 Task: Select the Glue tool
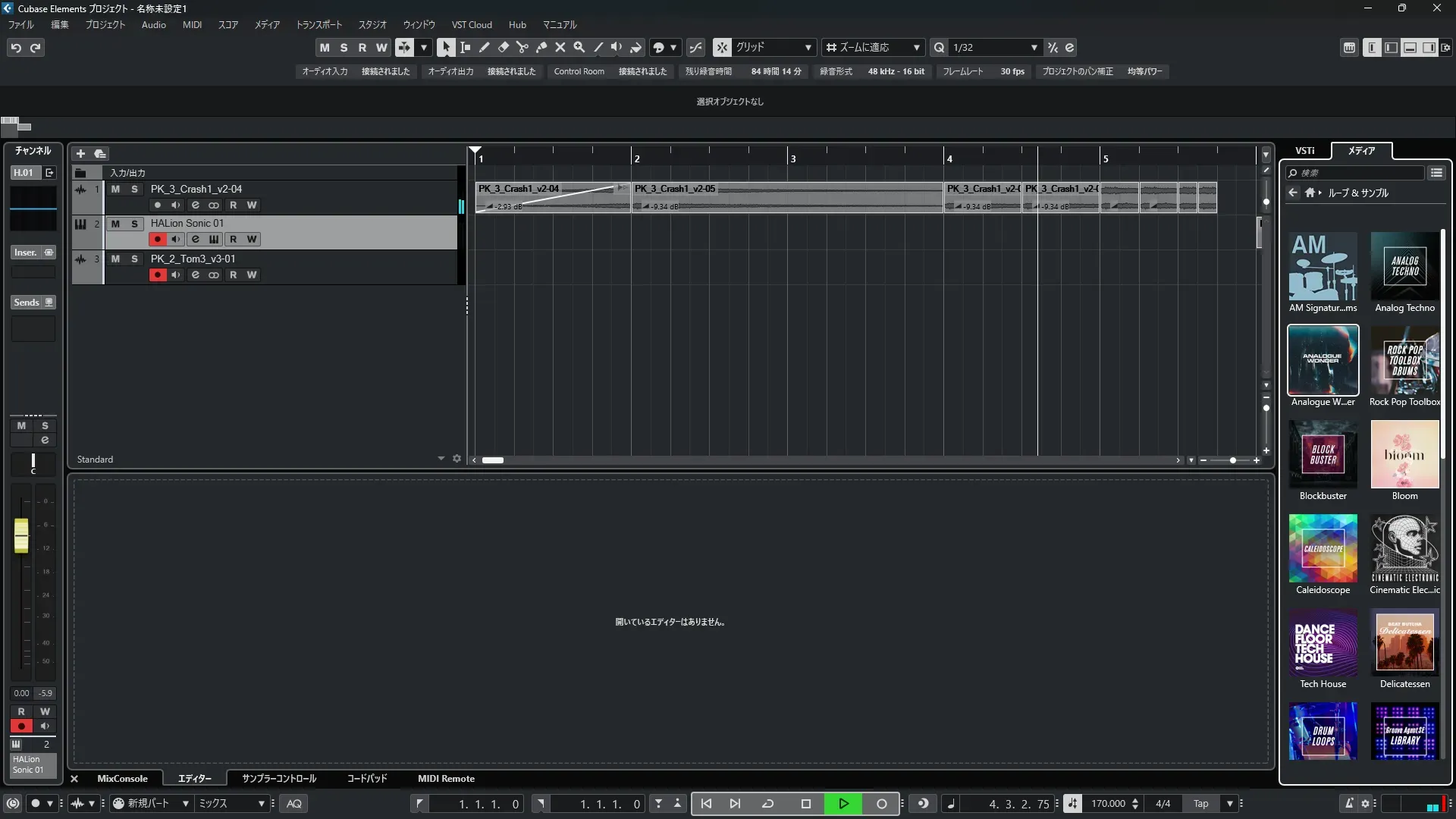pyautogui.click(x=541, y=47)
